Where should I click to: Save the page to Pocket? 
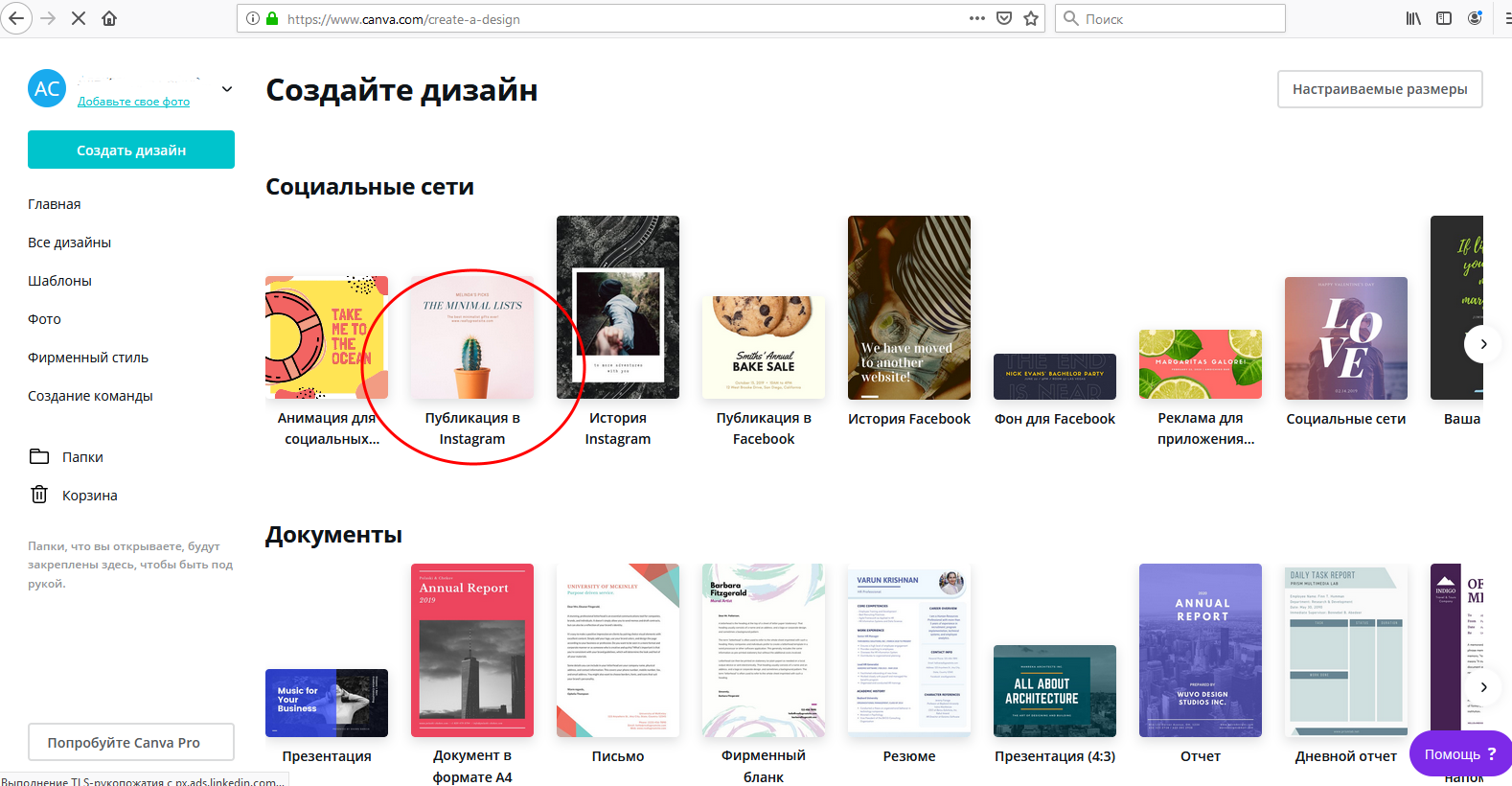pyautogui.click(x=1004, y=18)
